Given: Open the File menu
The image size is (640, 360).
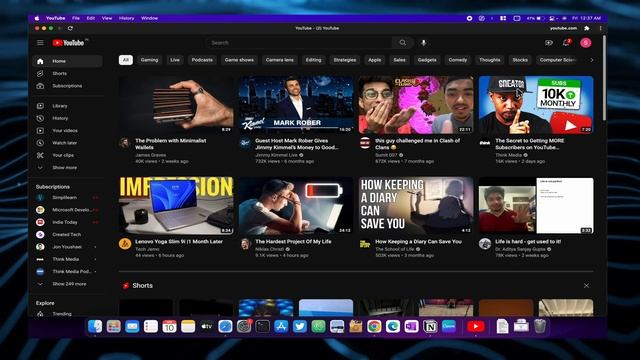Looking at the screenshot, I should pos(76,18).
